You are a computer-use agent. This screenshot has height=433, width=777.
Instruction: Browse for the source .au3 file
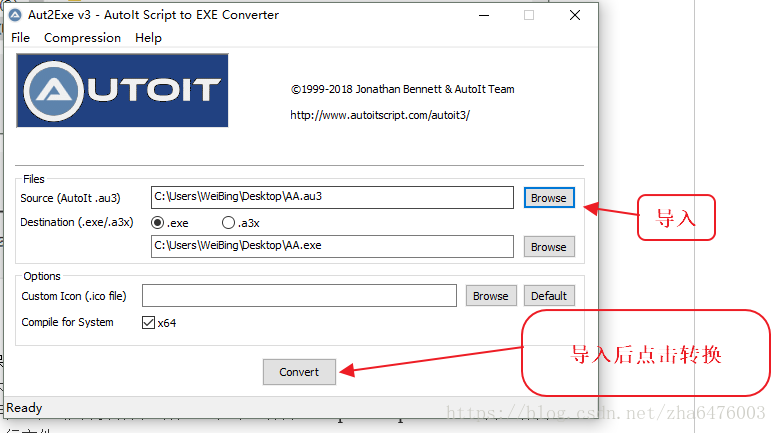click(549, 198)
